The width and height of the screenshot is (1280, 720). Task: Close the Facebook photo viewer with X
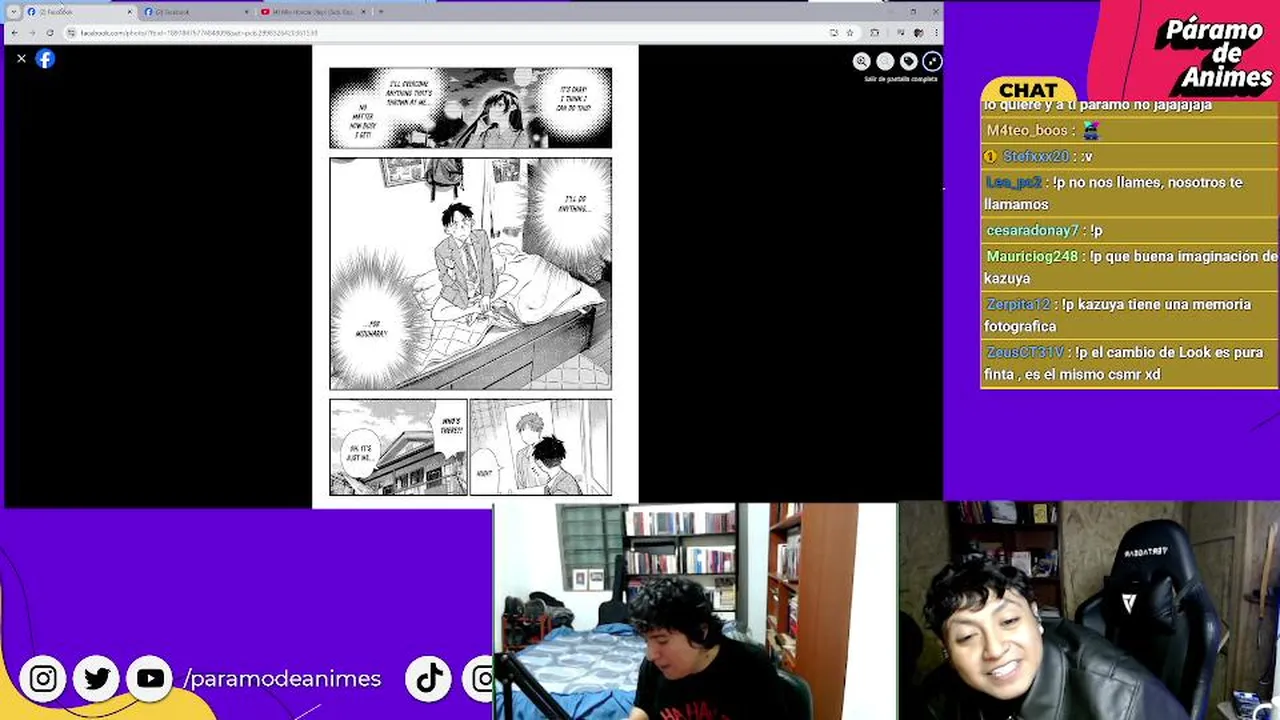[21, 59]
